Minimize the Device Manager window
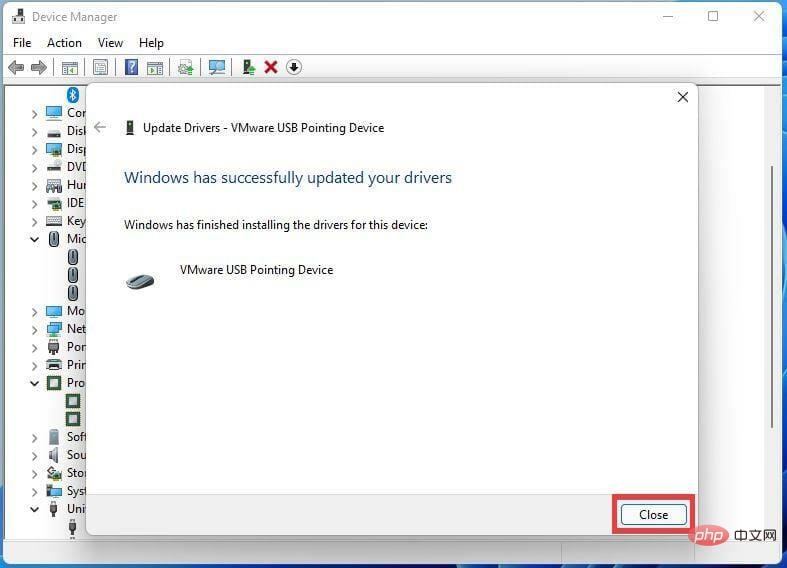 point(668,17)
